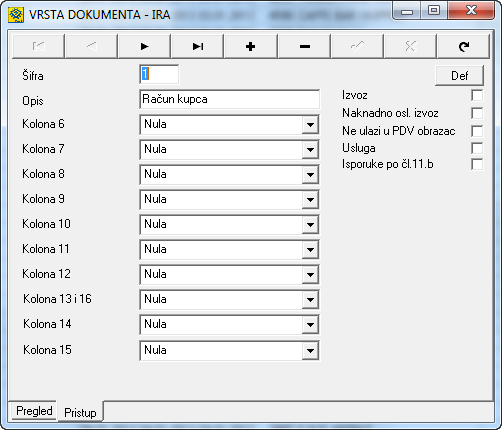The image size is (502, 430).
Task: Click the post edit checkmark icon
Action: click(x=357, y=46)
